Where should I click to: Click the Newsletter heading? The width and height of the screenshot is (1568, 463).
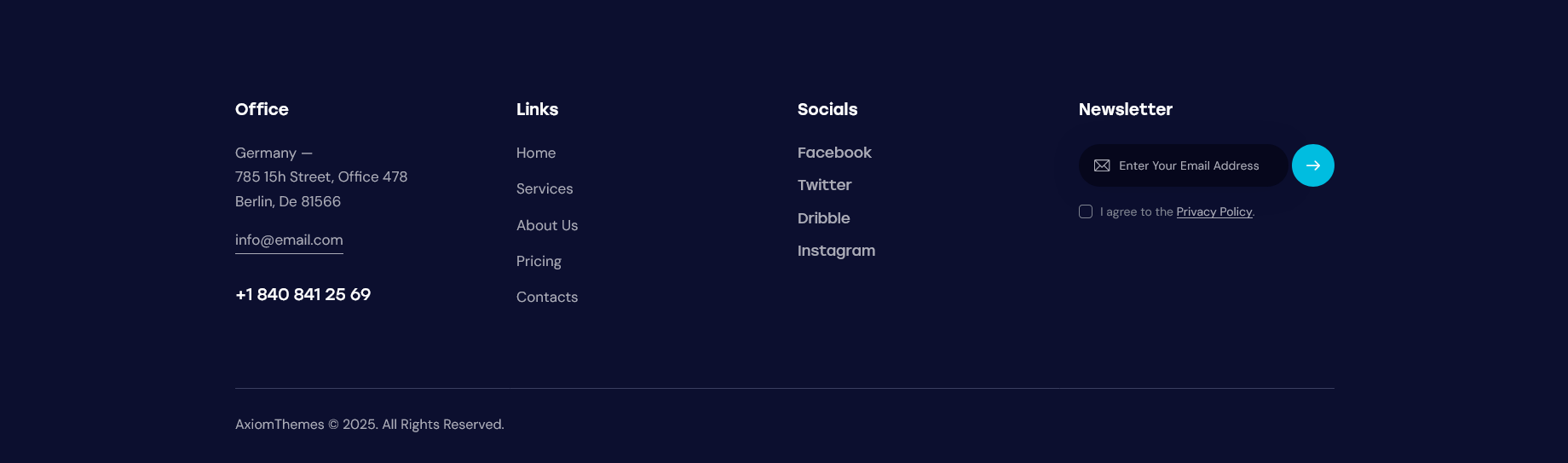click(1125, 109)
